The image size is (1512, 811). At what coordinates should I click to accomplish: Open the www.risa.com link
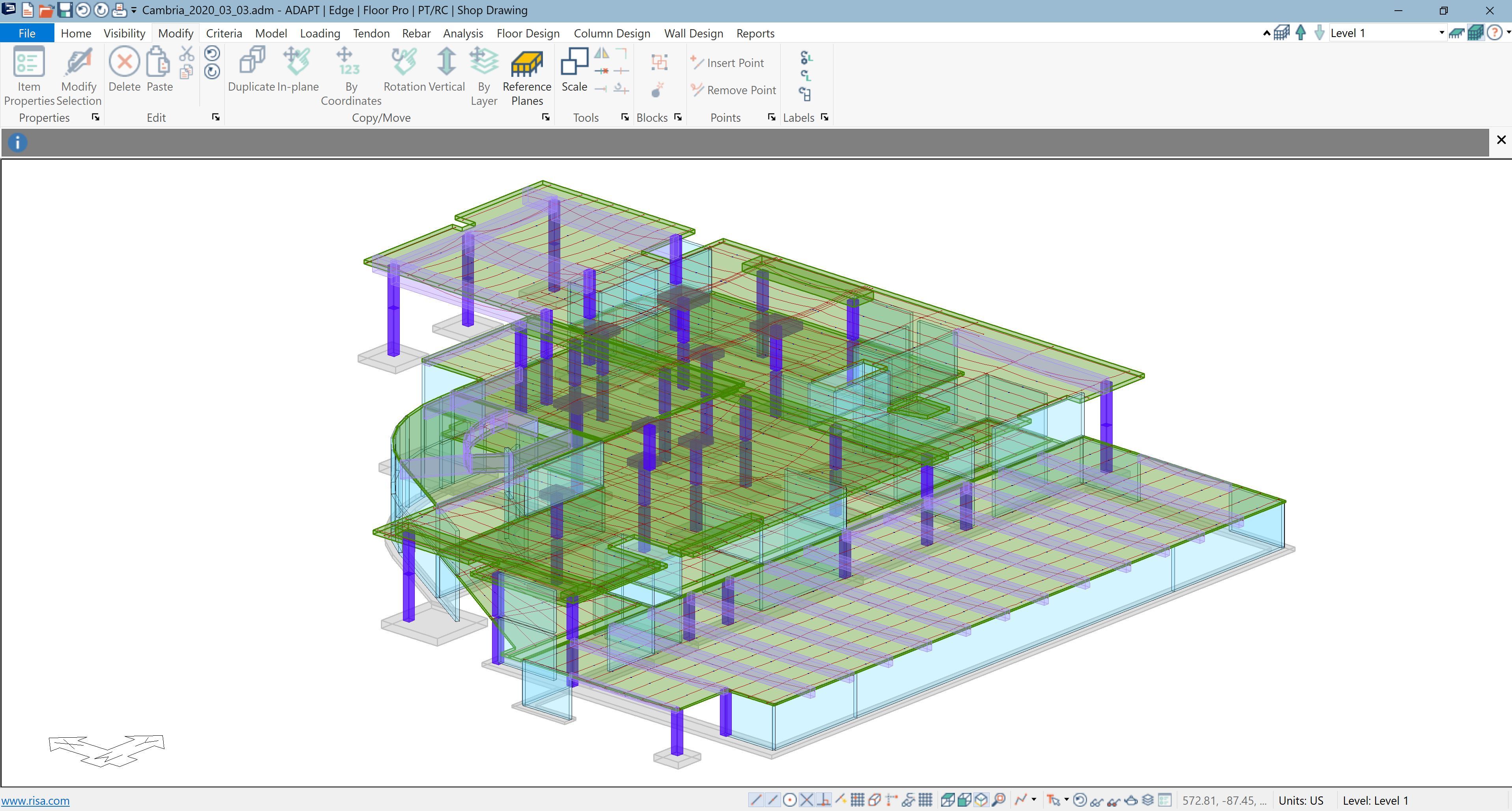[35, 800]
